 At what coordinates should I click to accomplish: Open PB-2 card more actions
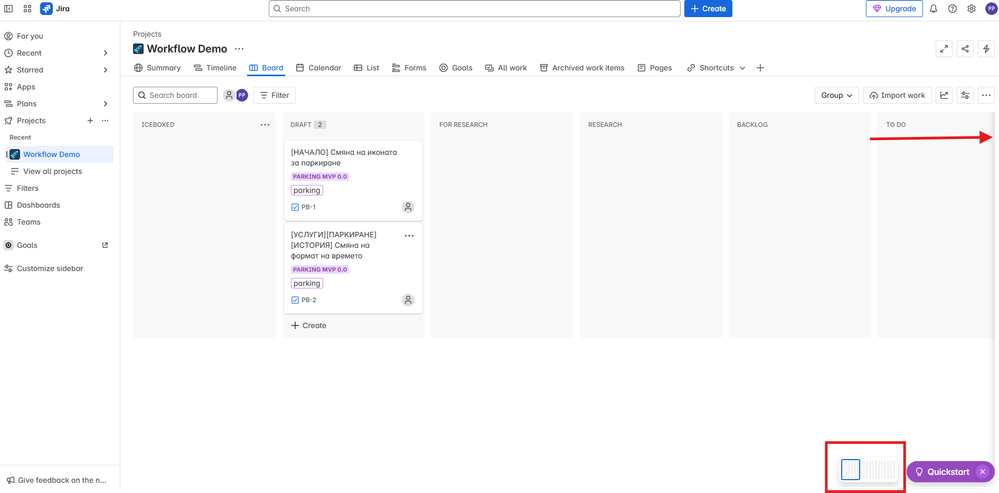point(409,236)
